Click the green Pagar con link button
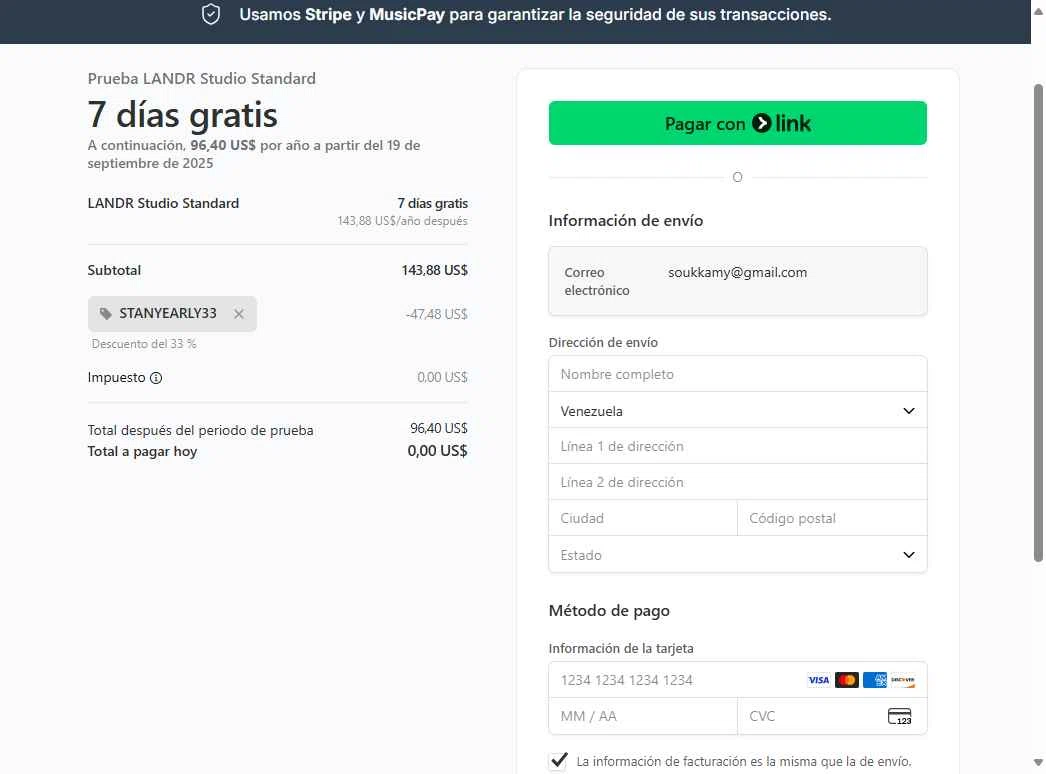The height and width of the screenshot is (774, 1046). click(x=737, y=123)
